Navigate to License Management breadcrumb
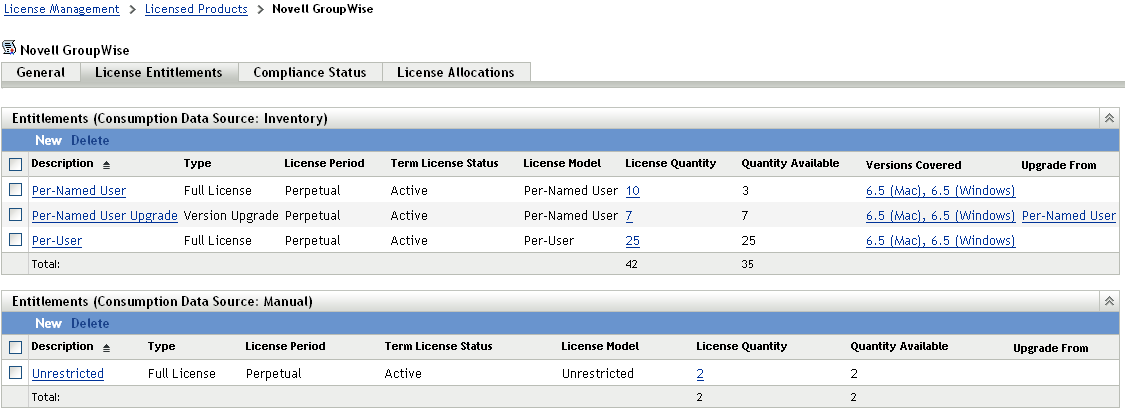 pyautogui.click(x=62, y=9)
